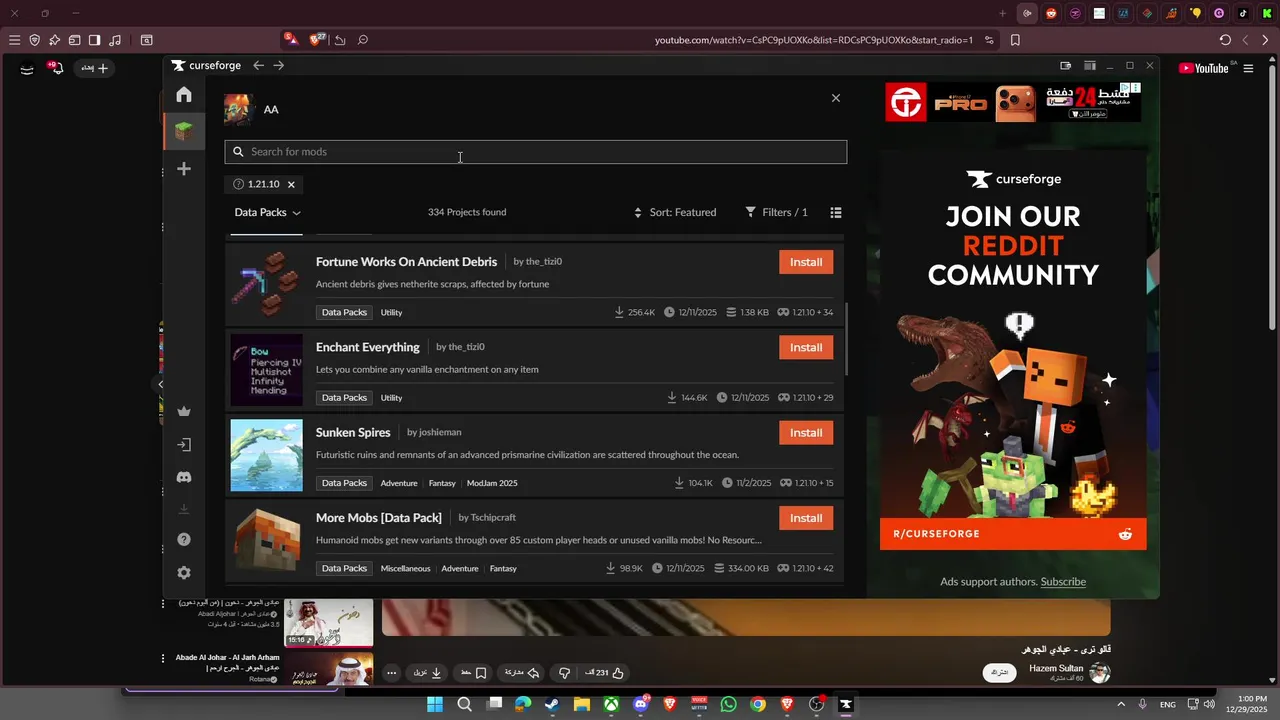Click Sunken Spires thumbnail image
Image resolution: width=1280 pixels, height=720 pixels.
click(266, 455)
